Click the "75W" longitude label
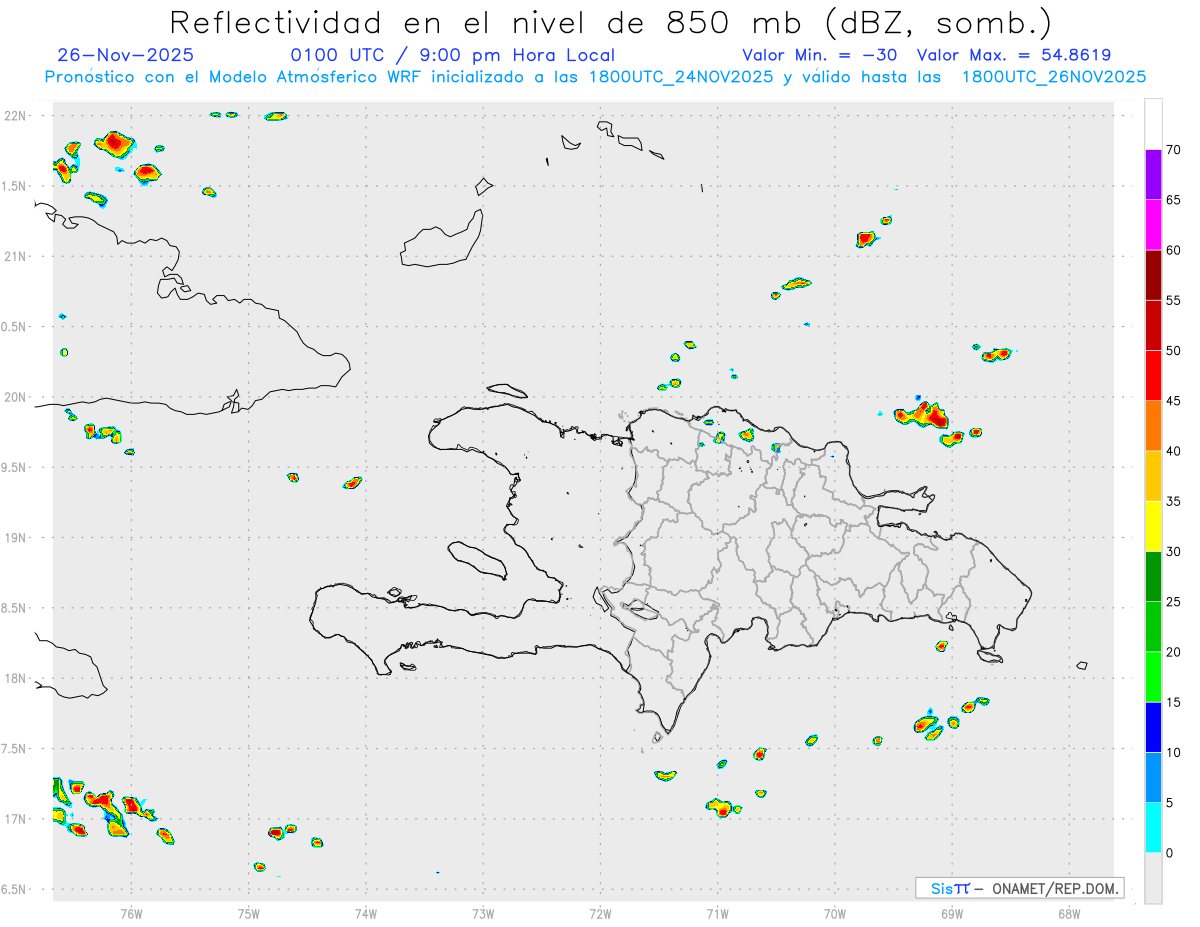 point(249,914)
